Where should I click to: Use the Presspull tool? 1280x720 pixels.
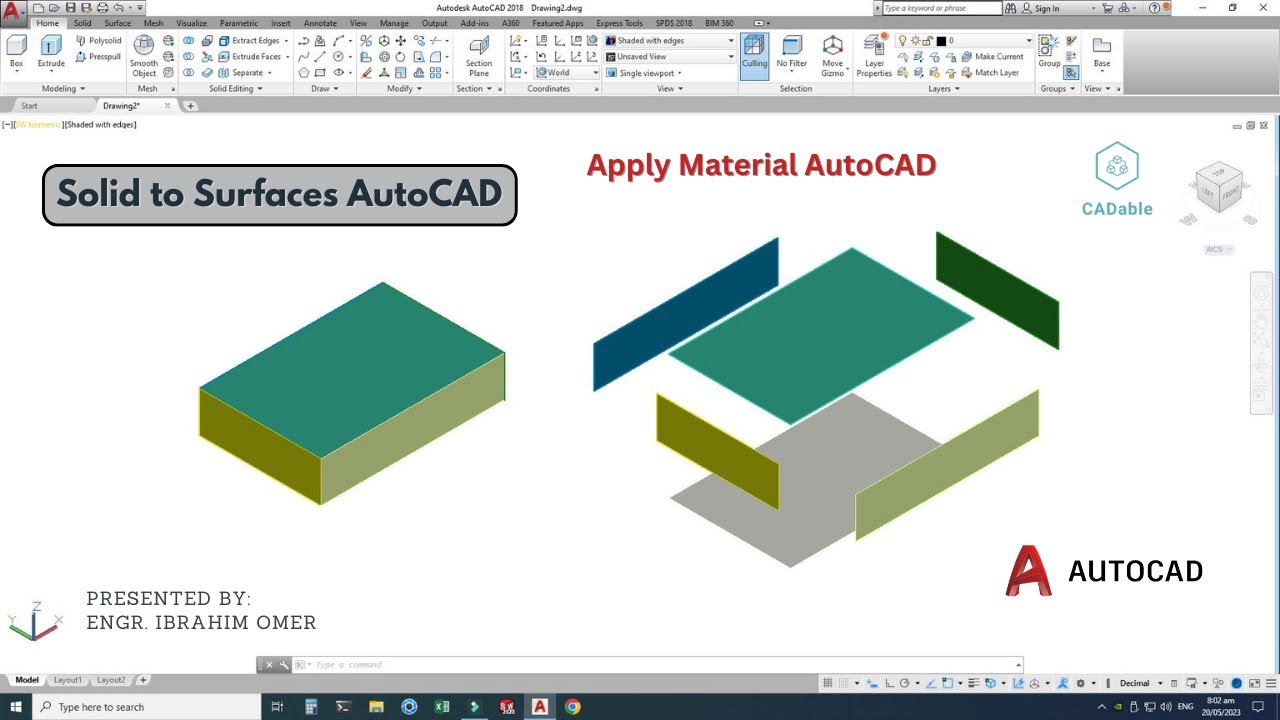[99, 57]
